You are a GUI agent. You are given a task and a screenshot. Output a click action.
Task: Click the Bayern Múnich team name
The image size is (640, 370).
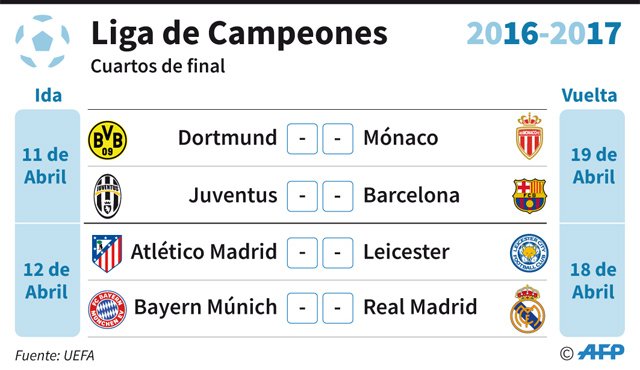pyautogui.click(x=205, y=307)
